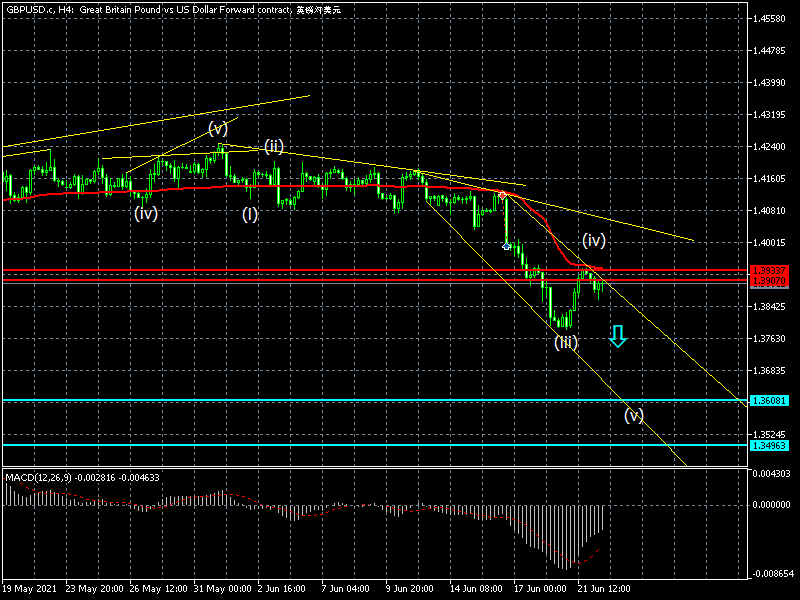
Task: Click the 0.004303 value on the MACD scale
Action: [770, 473]
